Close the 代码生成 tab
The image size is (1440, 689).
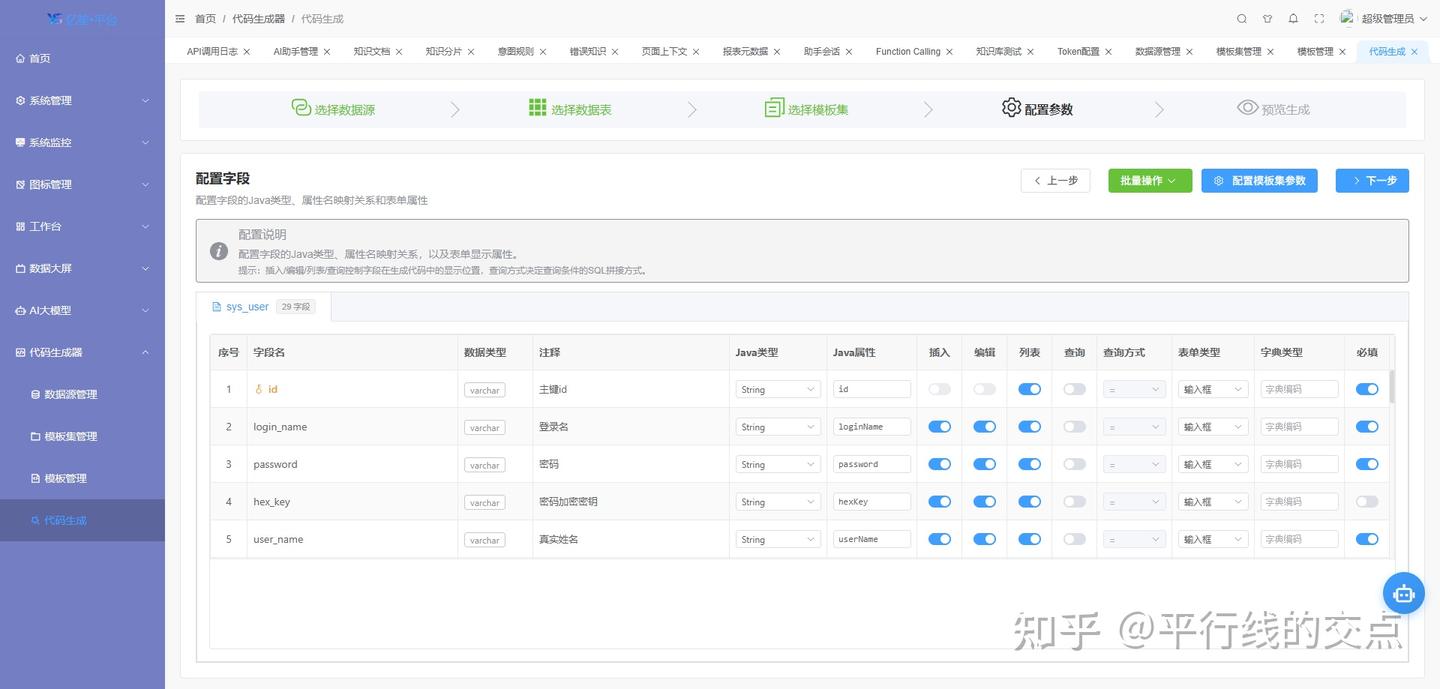pos(1414,52)
